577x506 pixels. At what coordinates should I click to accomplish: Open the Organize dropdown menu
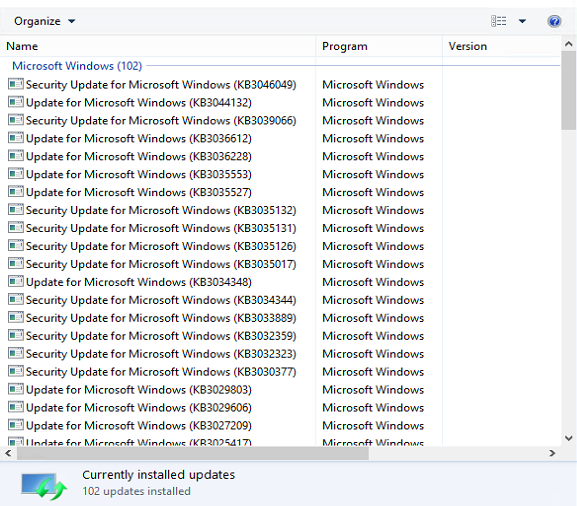(44, 21)
